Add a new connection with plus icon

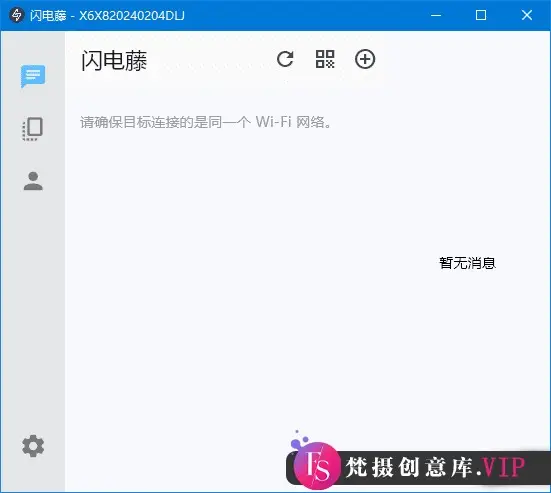(365, 59)
